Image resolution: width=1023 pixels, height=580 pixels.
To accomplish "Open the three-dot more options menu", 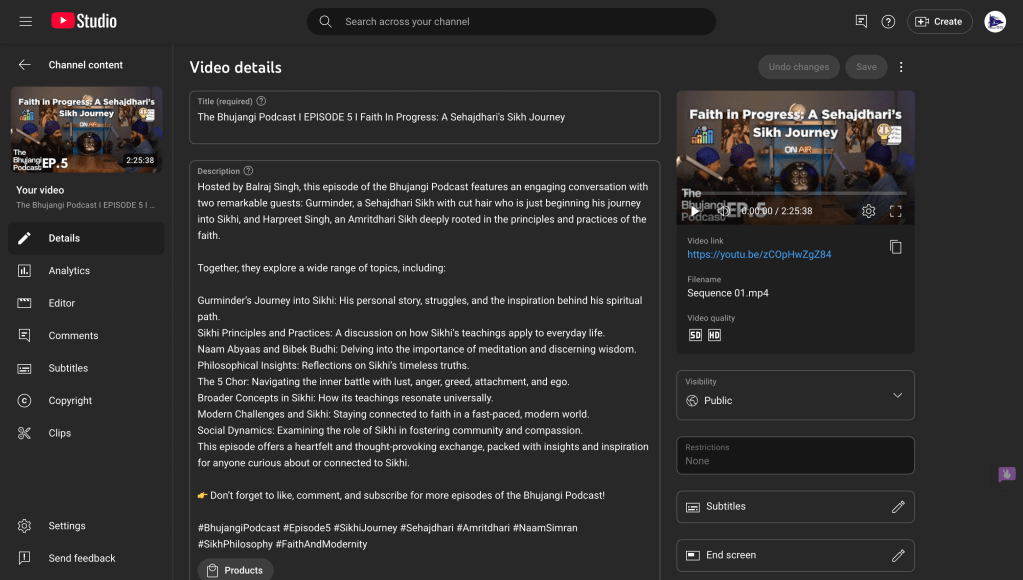I will coord(901,67).
